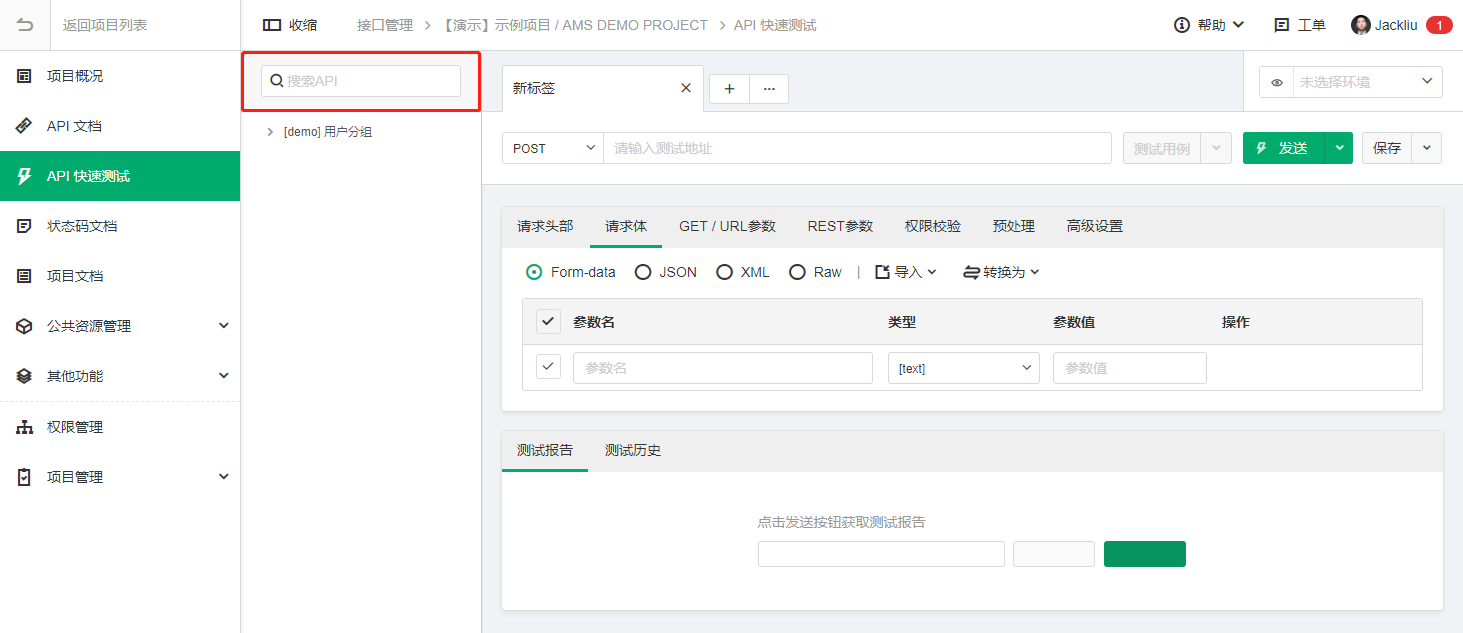Switch to the 测试报告 tab
This screenshot has height=633, width=1463.
coord(545,450)
